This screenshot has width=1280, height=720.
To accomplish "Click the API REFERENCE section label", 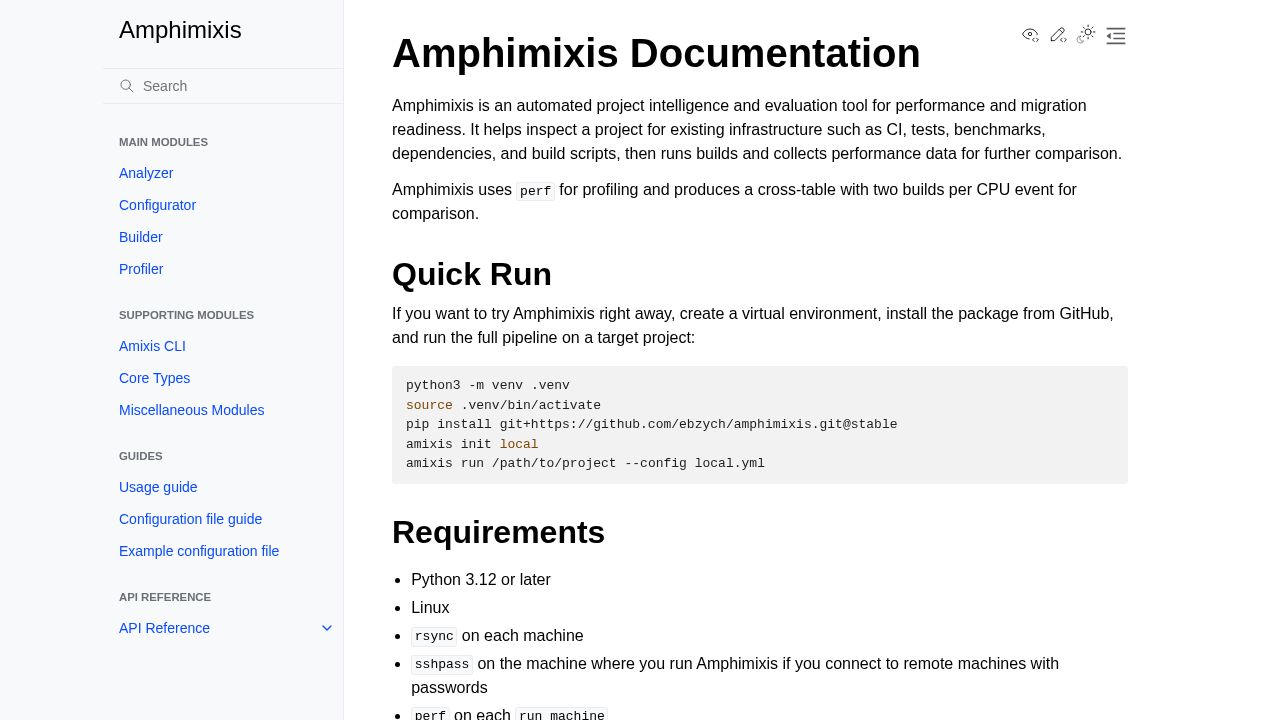I will click(x=165, y=597).
